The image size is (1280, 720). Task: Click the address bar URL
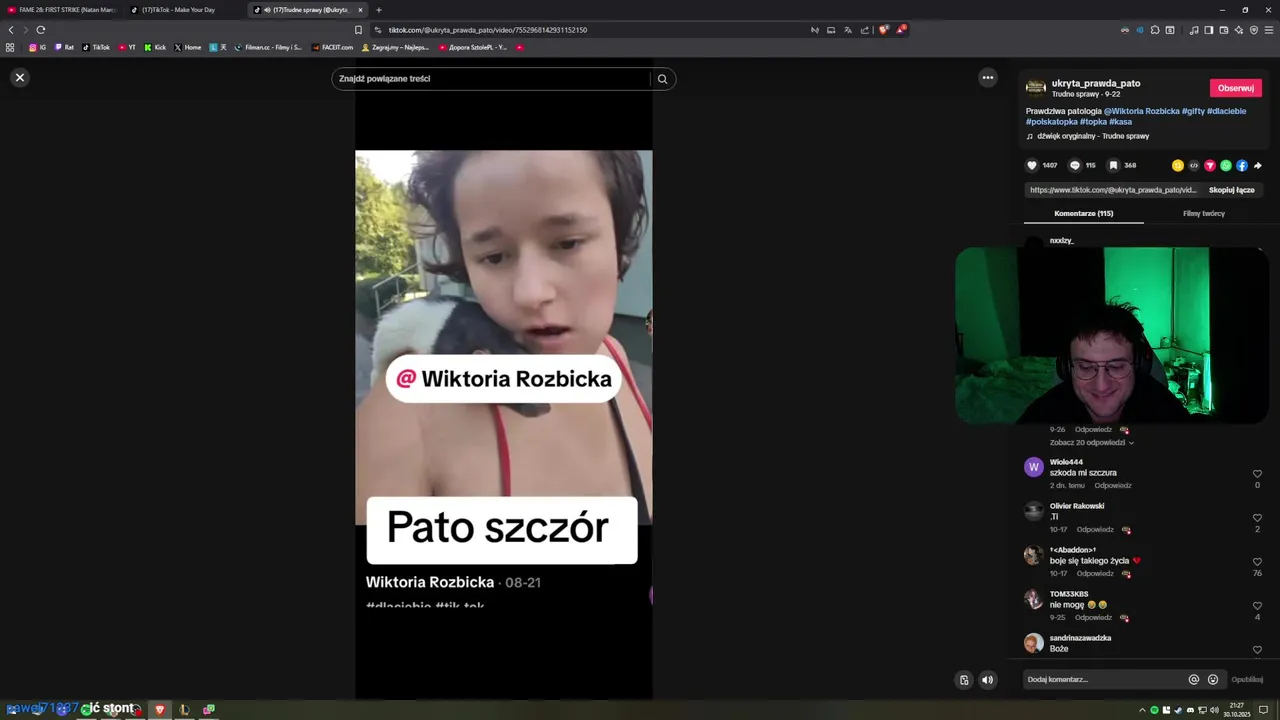click(x=488, y=30)
